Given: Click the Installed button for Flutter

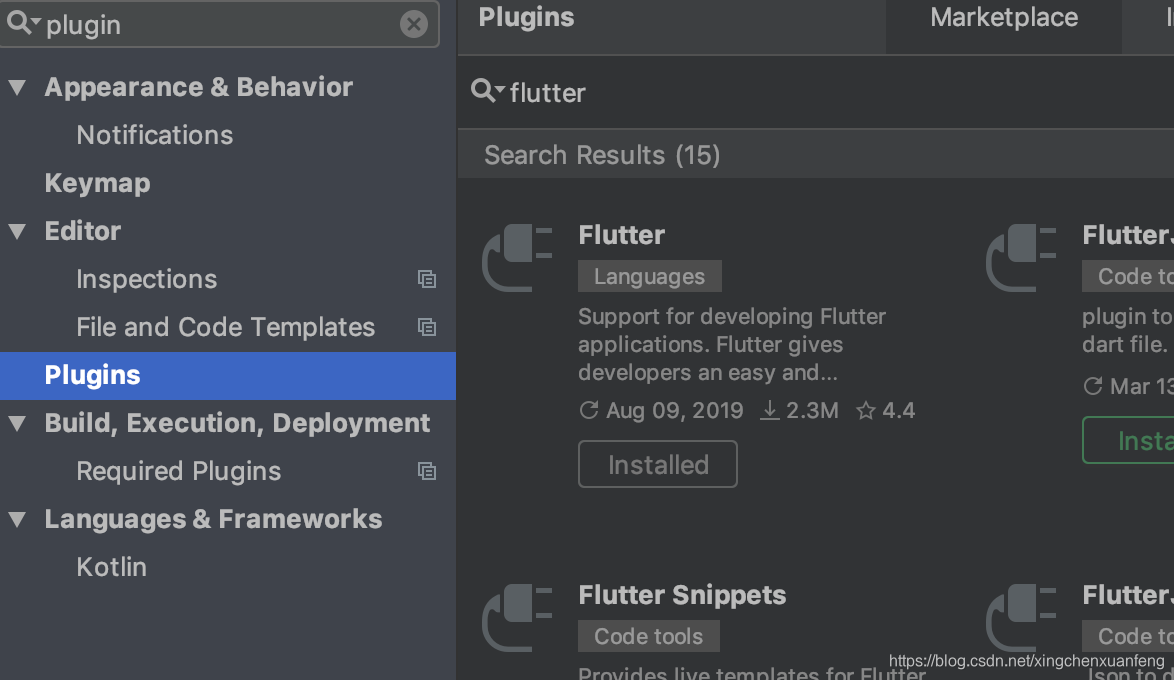Looking at the screenshot, I should (658, 464).
